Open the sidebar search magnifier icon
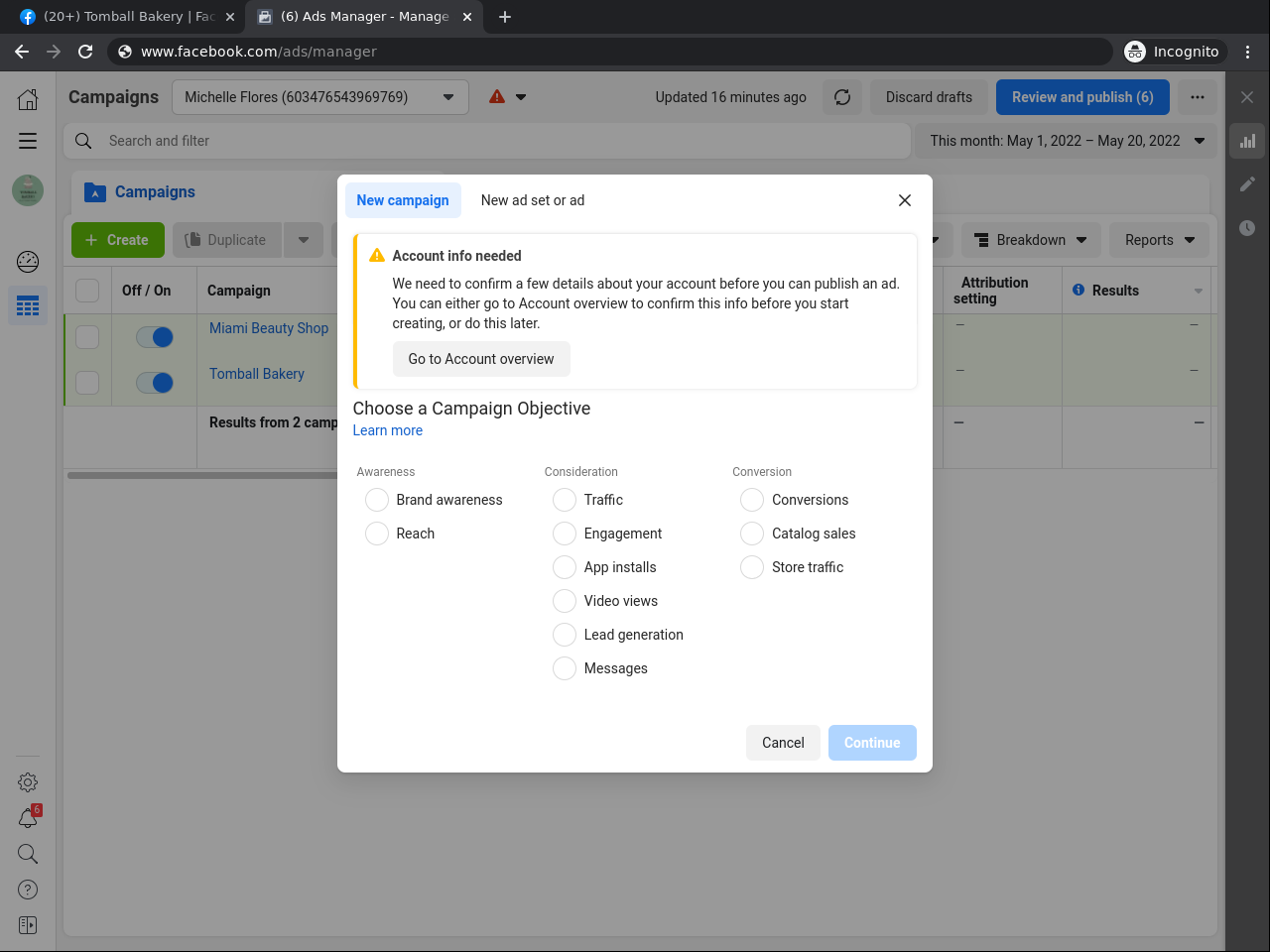 click(x=28, y=854)
